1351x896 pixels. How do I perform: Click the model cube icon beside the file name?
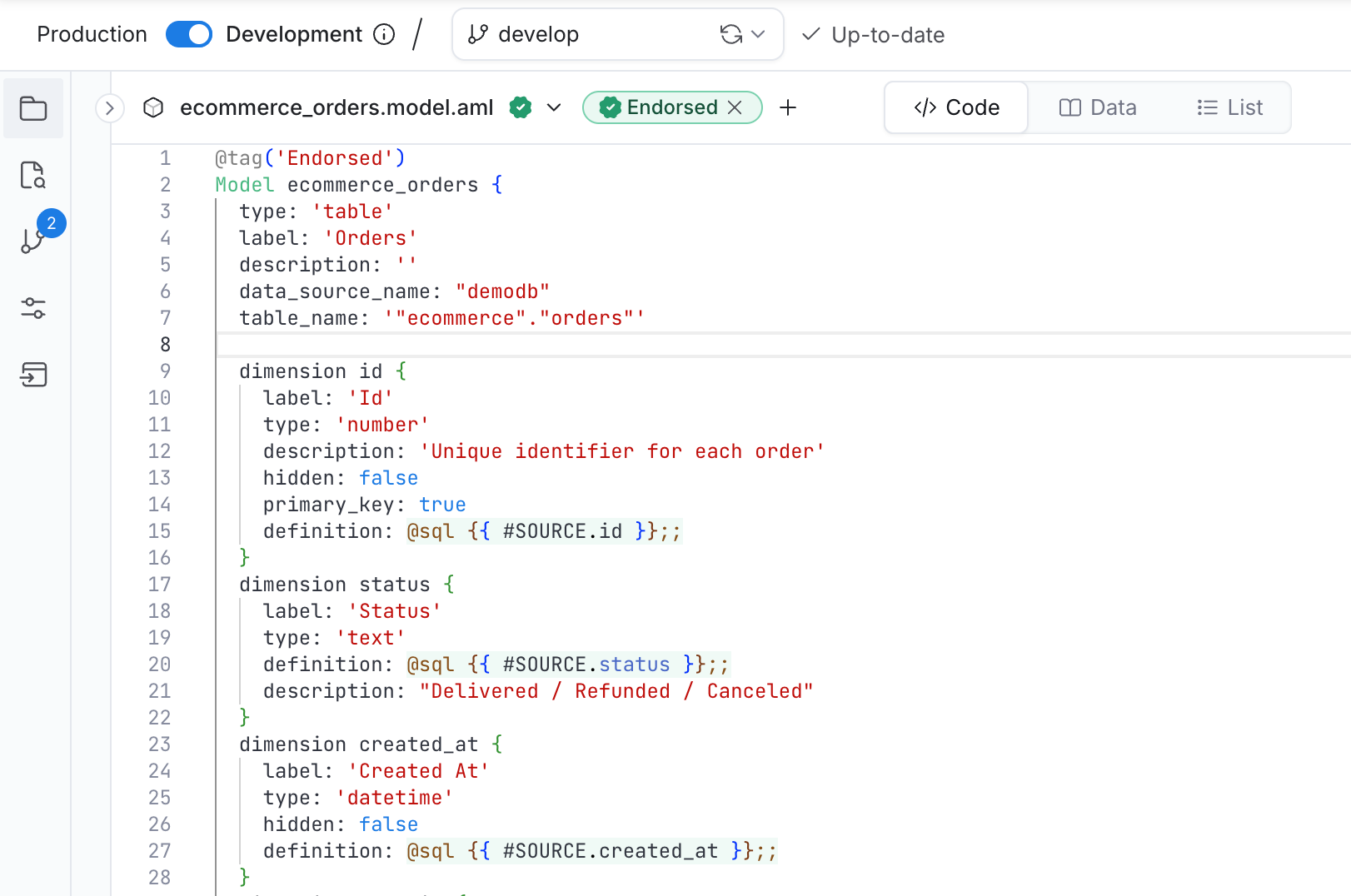click(153, 107)
